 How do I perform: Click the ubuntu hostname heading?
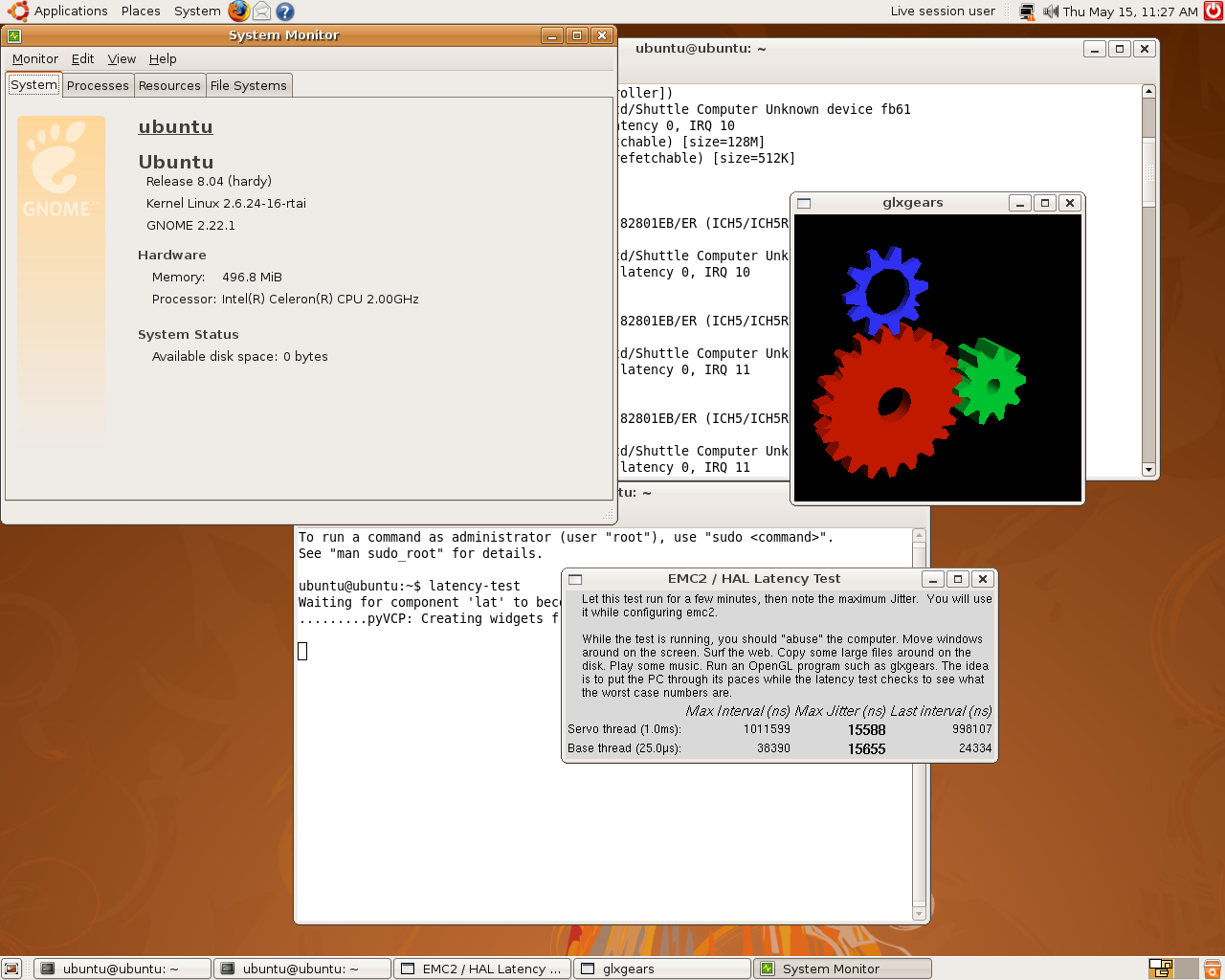[x=175, y=127]
